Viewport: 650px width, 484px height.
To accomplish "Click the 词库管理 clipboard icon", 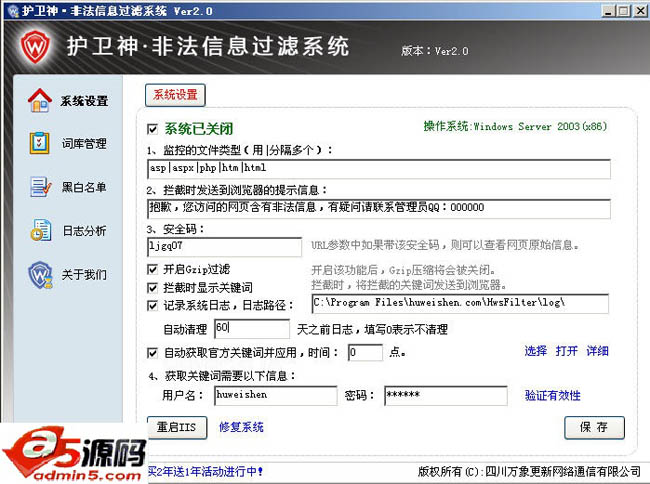I will tap(39, 143).
